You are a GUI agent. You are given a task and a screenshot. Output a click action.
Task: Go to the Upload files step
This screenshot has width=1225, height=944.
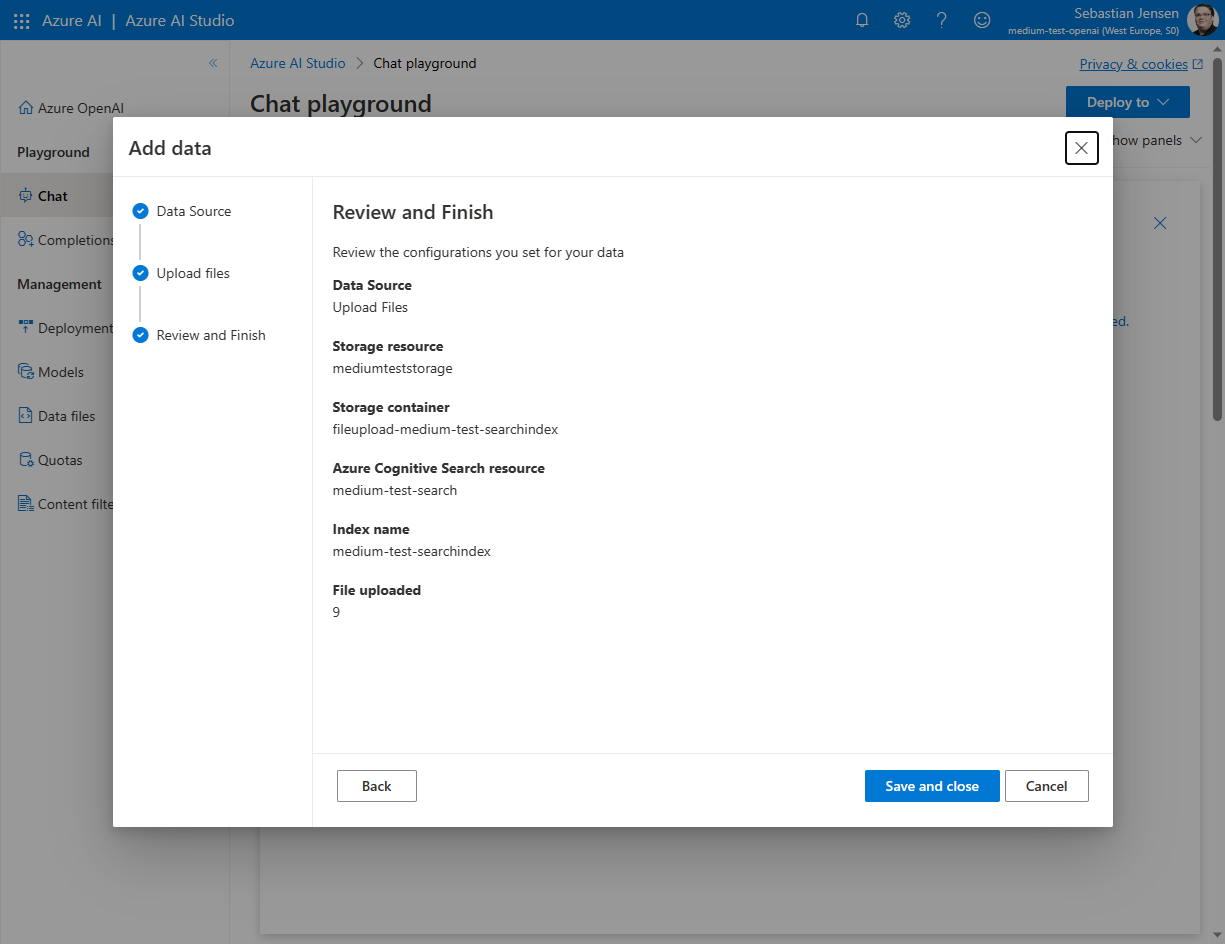[192, 273]
